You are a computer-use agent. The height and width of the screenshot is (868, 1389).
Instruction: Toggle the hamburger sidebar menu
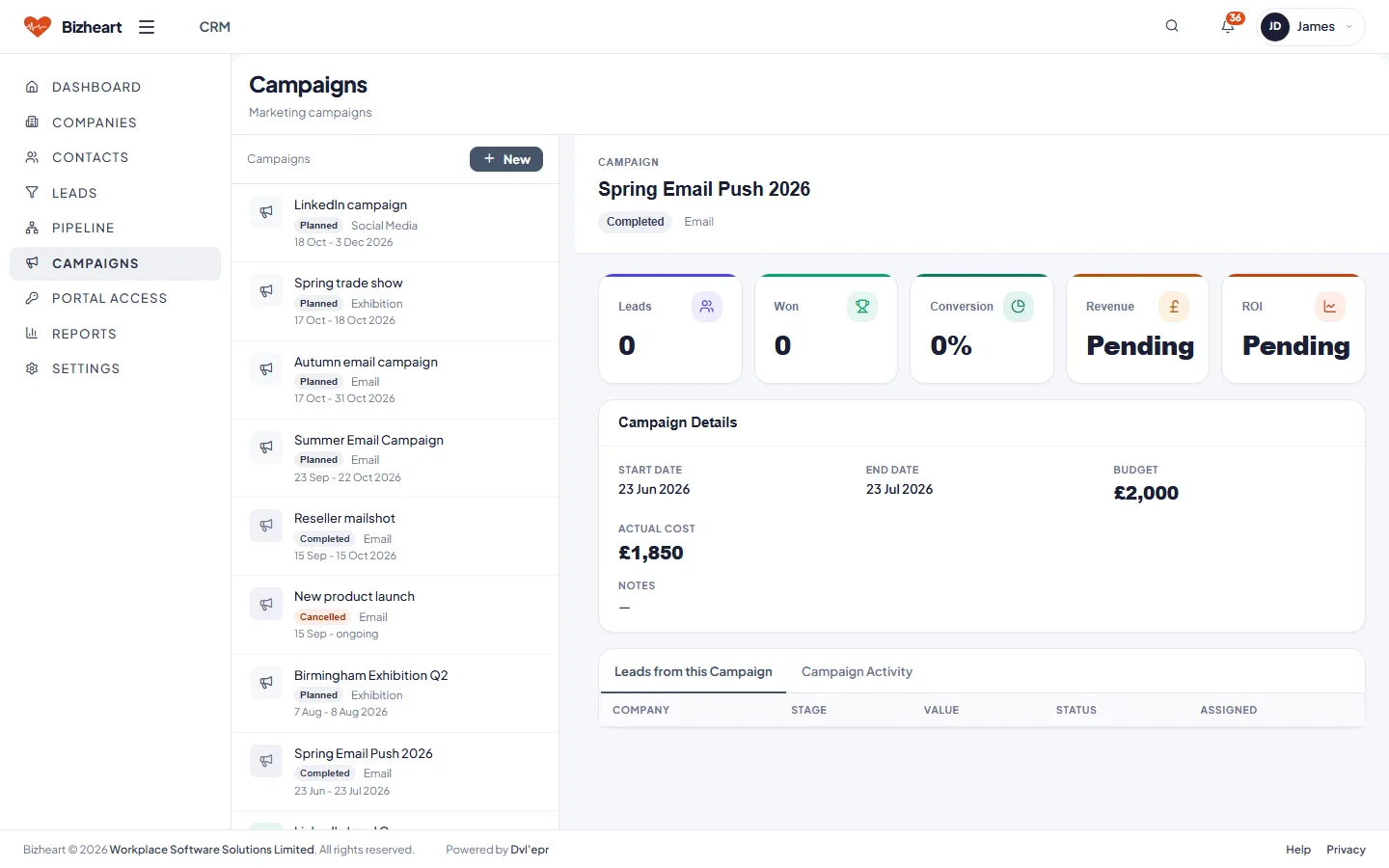[147, 27]
